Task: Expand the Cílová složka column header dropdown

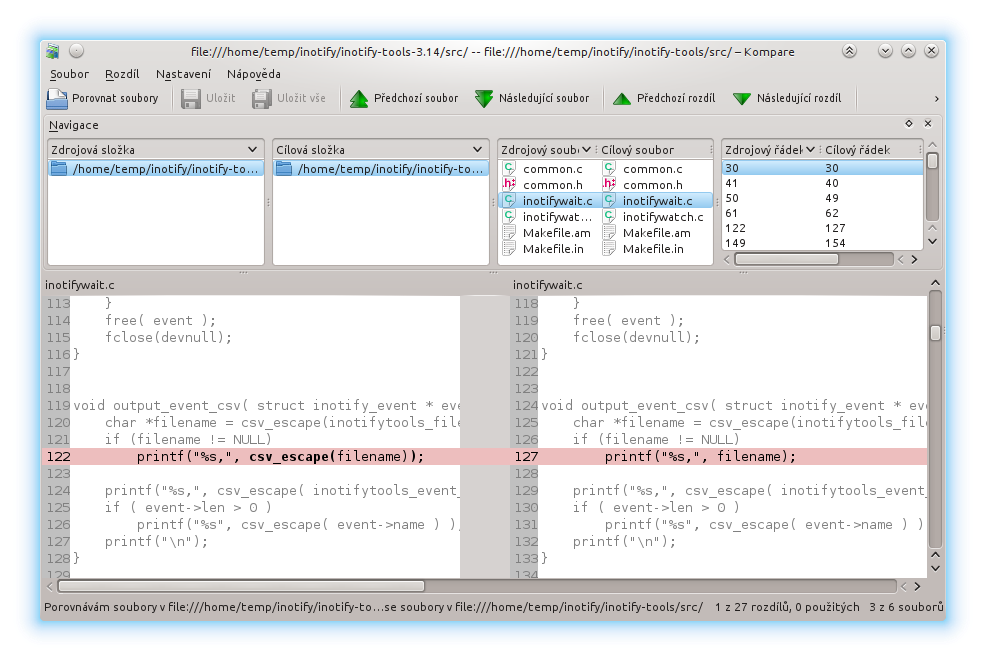Action: [478, 150]
